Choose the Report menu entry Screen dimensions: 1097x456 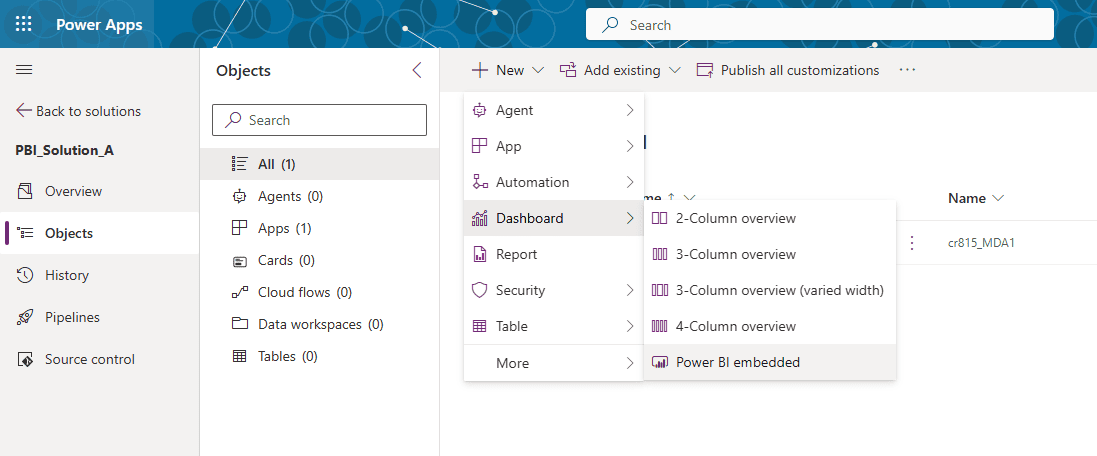[553, 254]
